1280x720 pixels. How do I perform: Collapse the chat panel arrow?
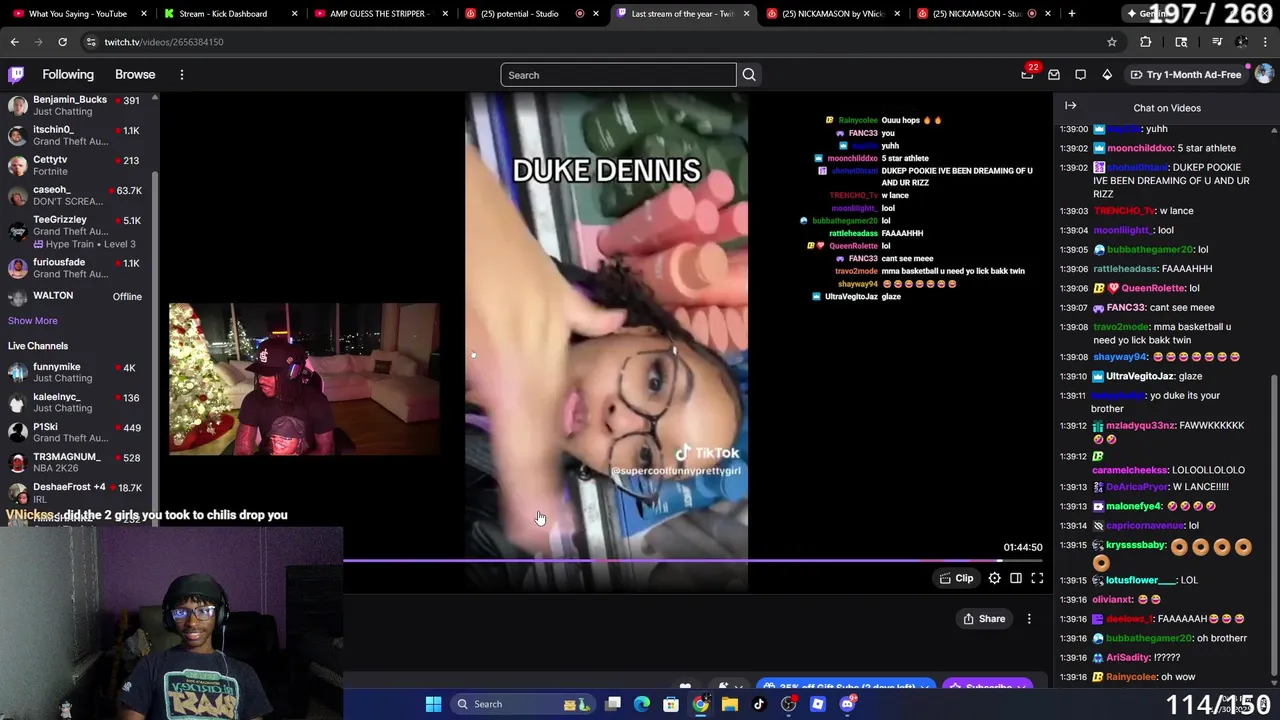coord(1071,106)
